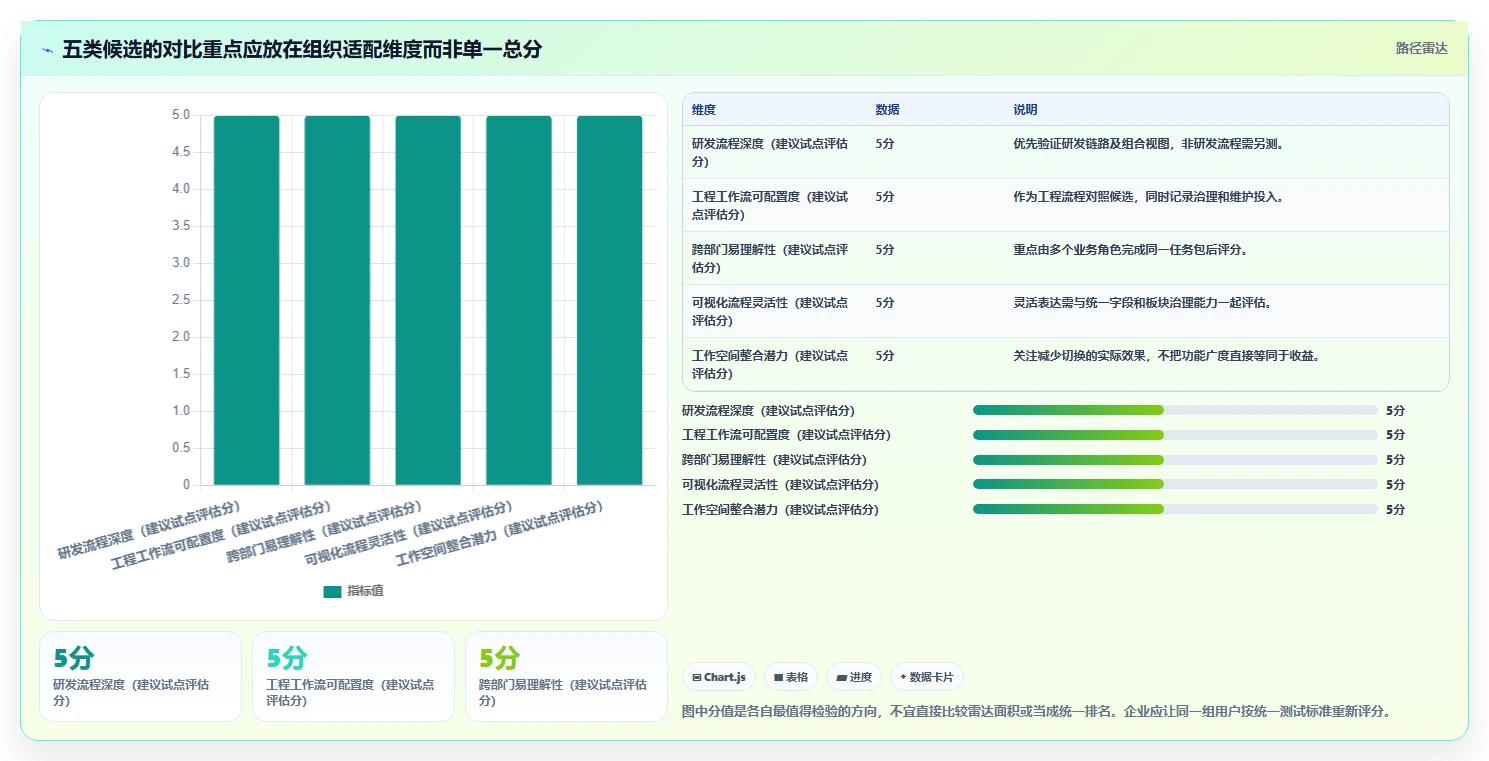Click the 跨部门易理解性 progress list label
Image resolution: width=1489 pixels, height=761 pixels.
point(774,460)
